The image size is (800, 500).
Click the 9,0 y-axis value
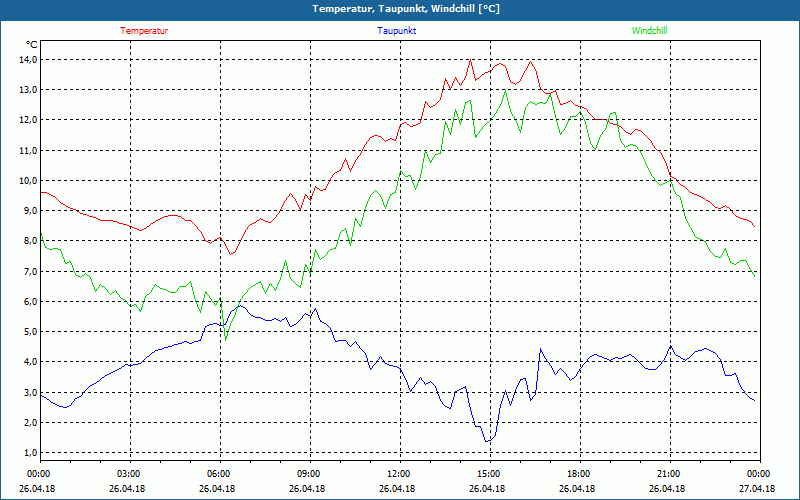(x=31, y=211)
